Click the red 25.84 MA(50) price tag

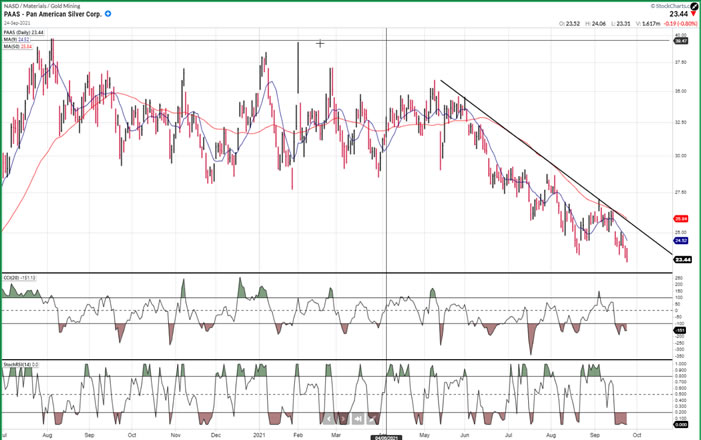point(681,218)
